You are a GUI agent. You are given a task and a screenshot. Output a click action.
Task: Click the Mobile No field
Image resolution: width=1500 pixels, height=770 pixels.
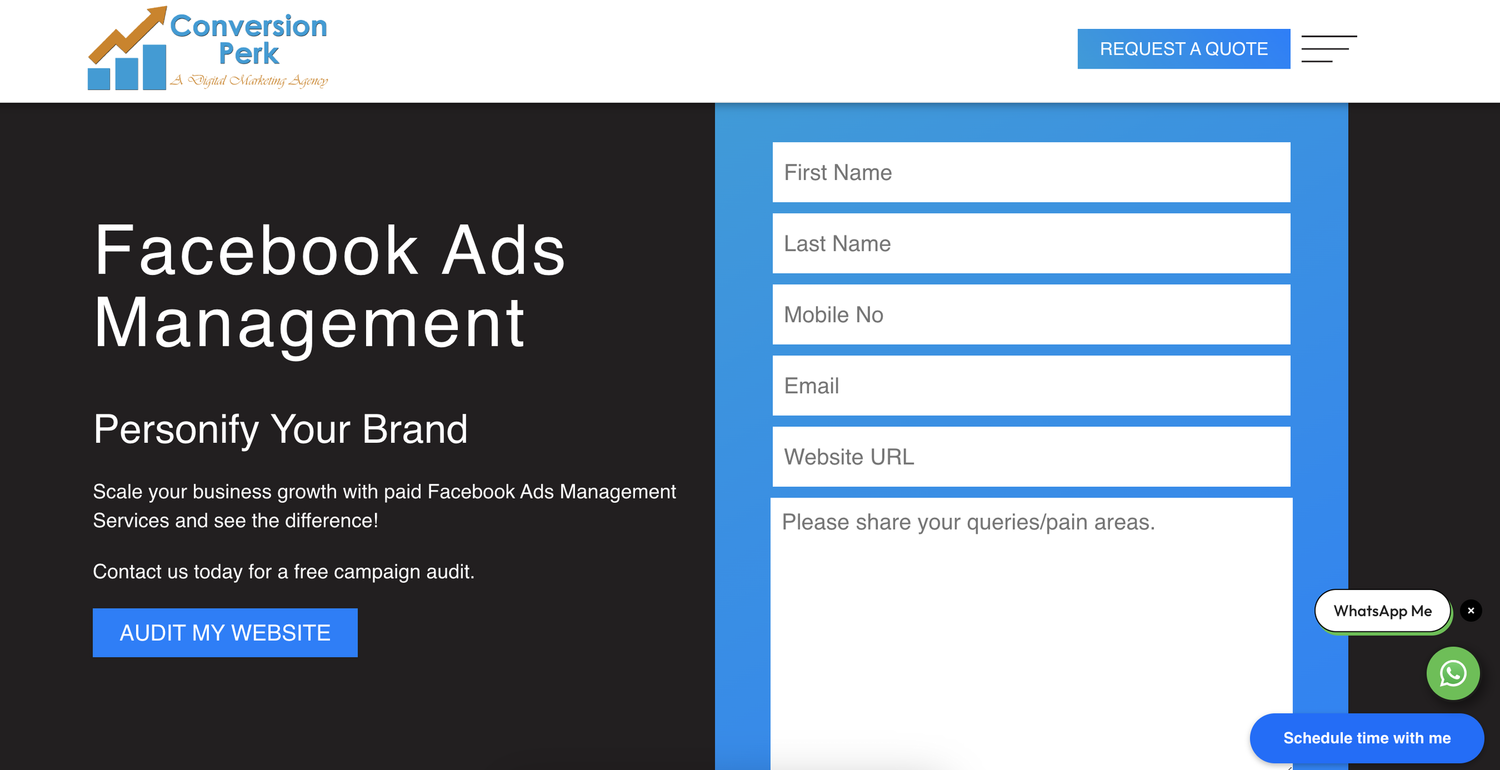point(1031,314)
